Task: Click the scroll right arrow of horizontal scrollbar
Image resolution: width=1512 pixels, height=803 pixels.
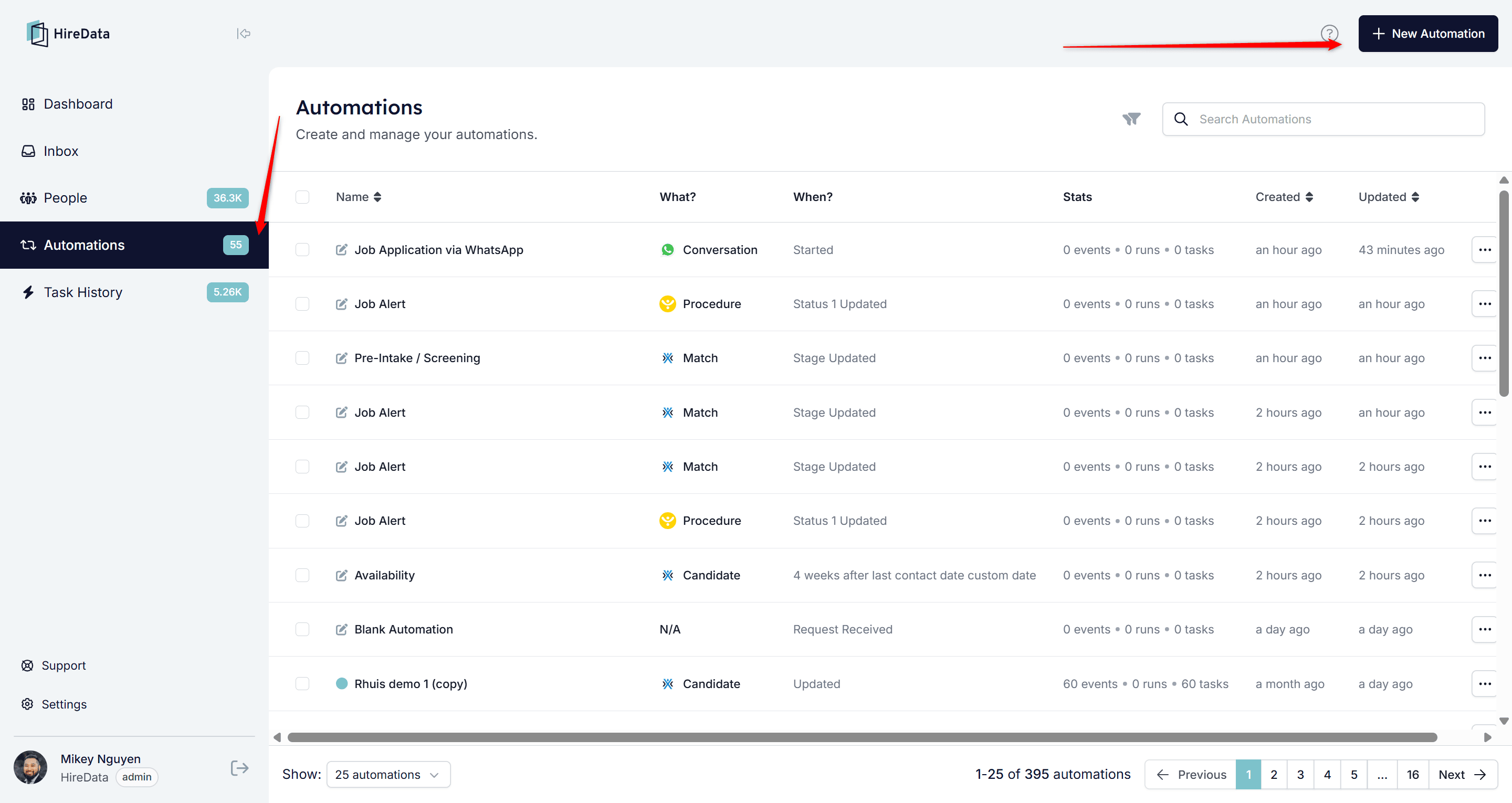Action: [x=1487, y=737]
